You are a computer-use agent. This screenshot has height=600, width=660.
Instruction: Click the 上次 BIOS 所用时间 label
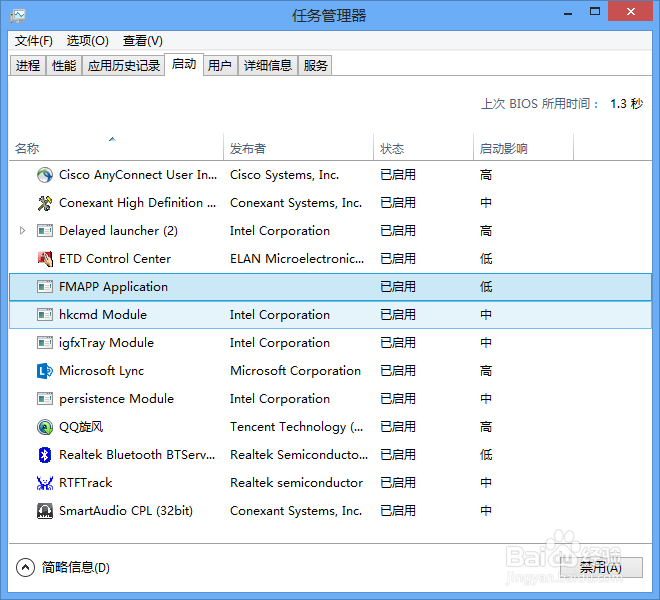pyautogui.click(x=540, y=104)
